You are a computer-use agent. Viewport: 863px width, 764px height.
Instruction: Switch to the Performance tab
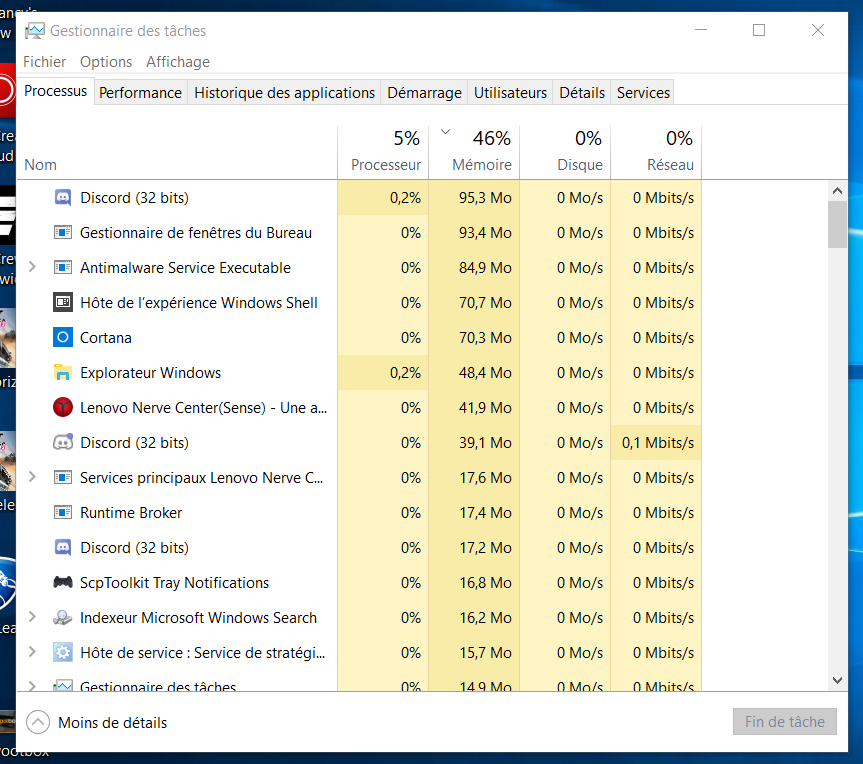point(140,92)
